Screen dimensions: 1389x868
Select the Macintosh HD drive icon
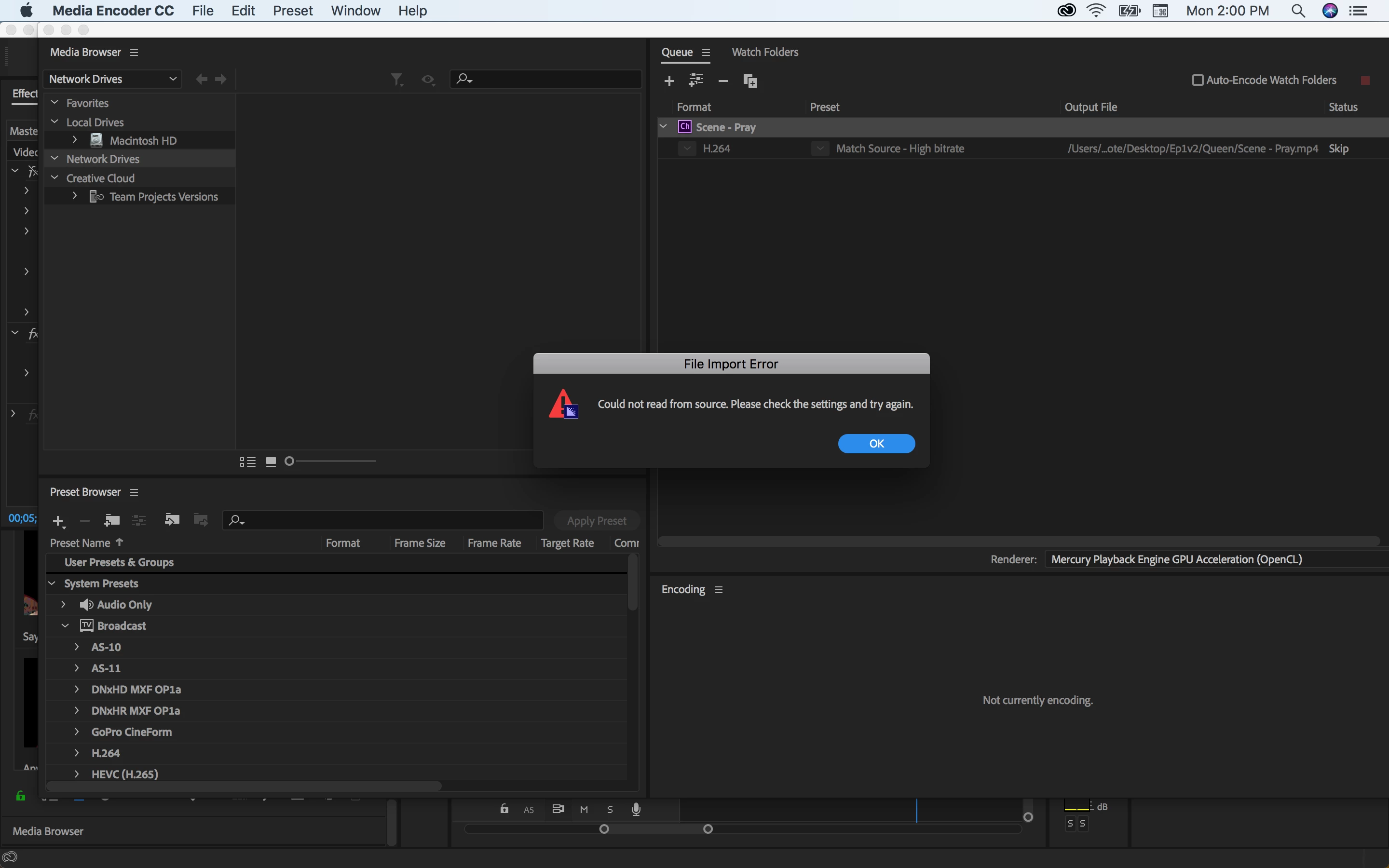96,140
